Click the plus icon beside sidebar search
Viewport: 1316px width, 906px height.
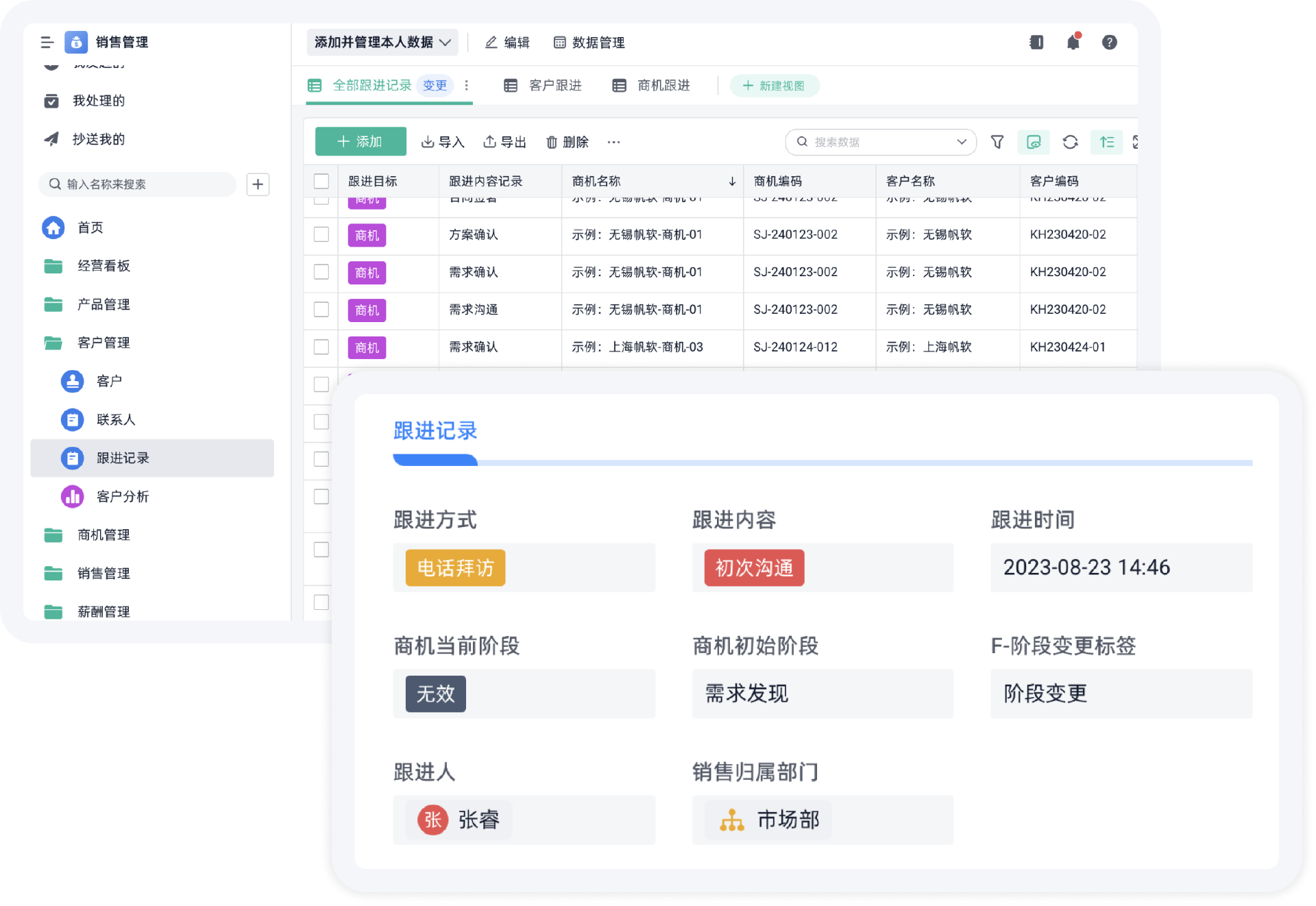(258, 184)
